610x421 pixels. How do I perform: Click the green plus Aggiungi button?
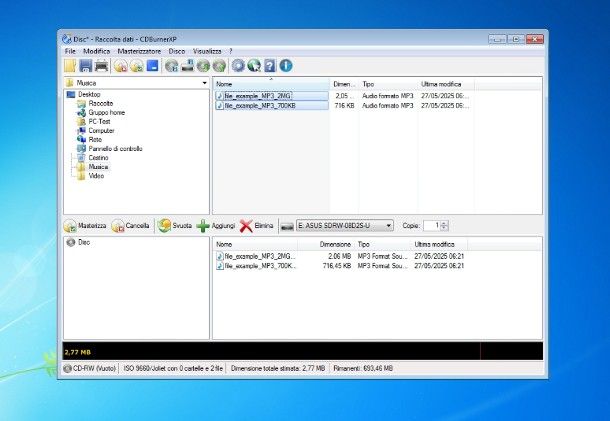(216, 226)
